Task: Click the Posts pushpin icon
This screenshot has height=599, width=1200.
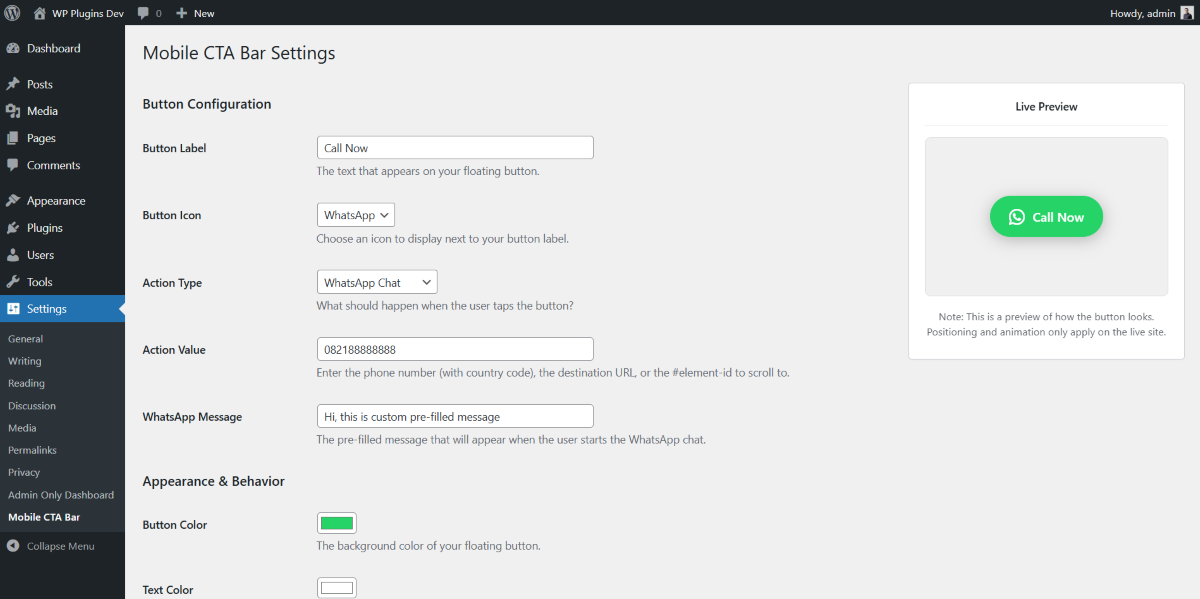Action: point(13,84)
